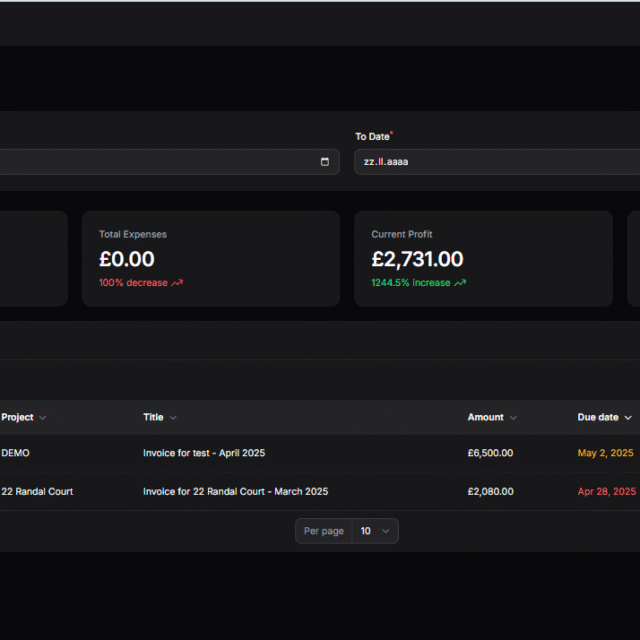Sort by Title column chevron
Viewport: 640px width, 640px height.
pyautogui.click(x=173, y=418)
